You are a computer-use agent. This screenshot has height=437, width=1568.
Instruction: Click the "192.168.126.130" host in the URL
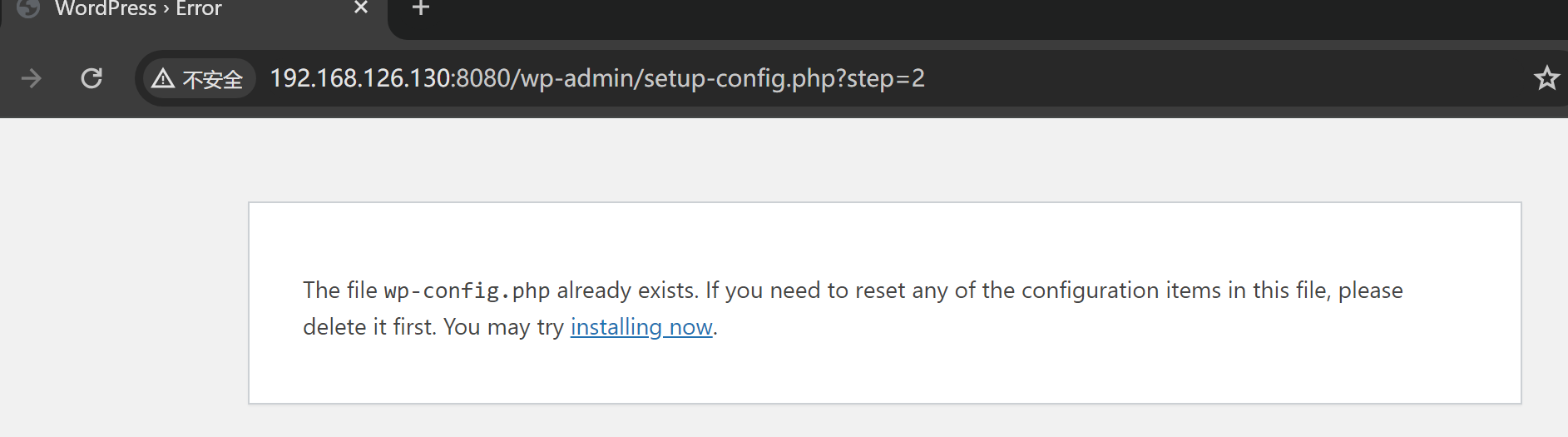pyautogui.click(x=360, y=78)
